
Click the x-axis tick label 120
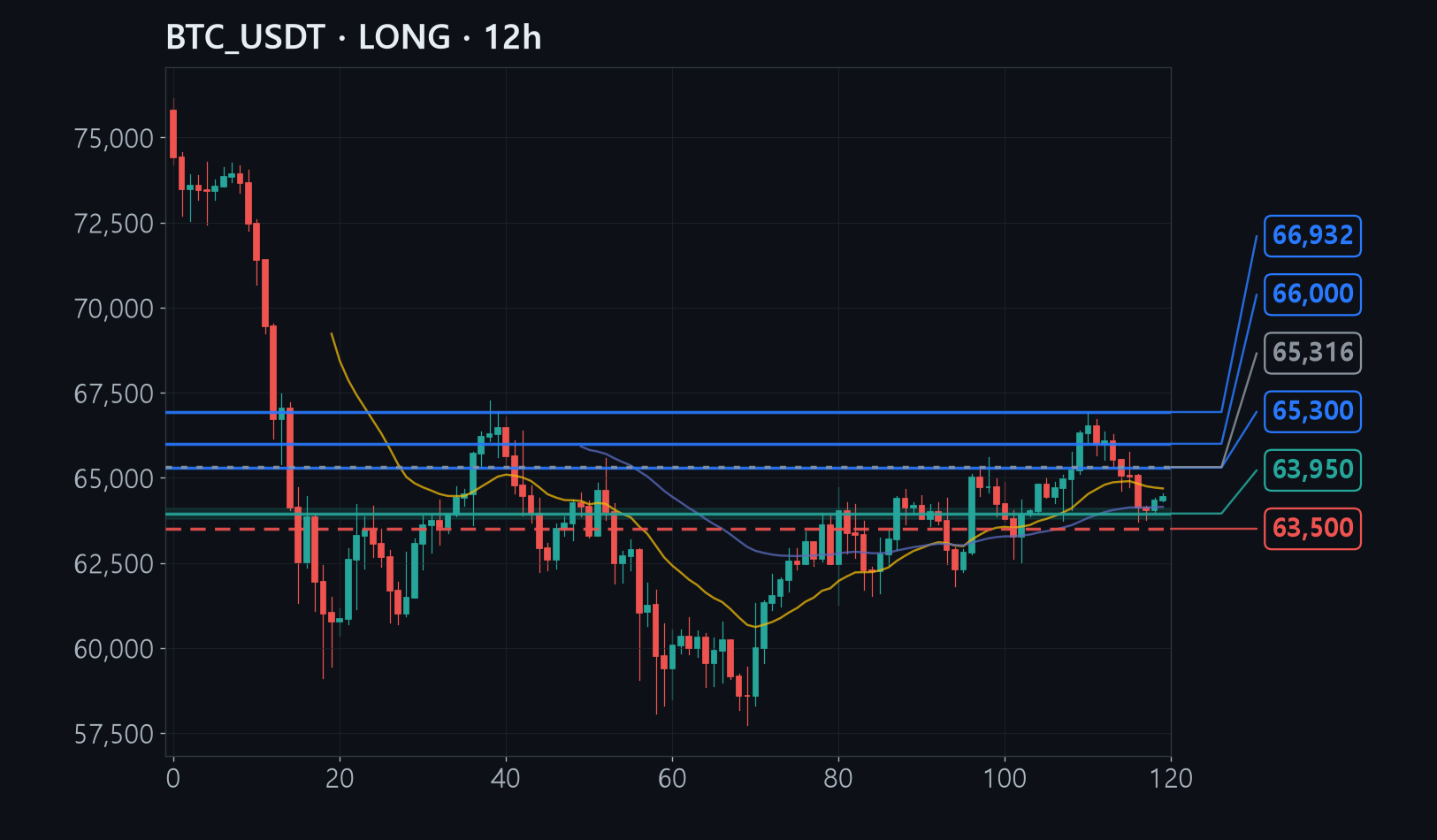1171,778
